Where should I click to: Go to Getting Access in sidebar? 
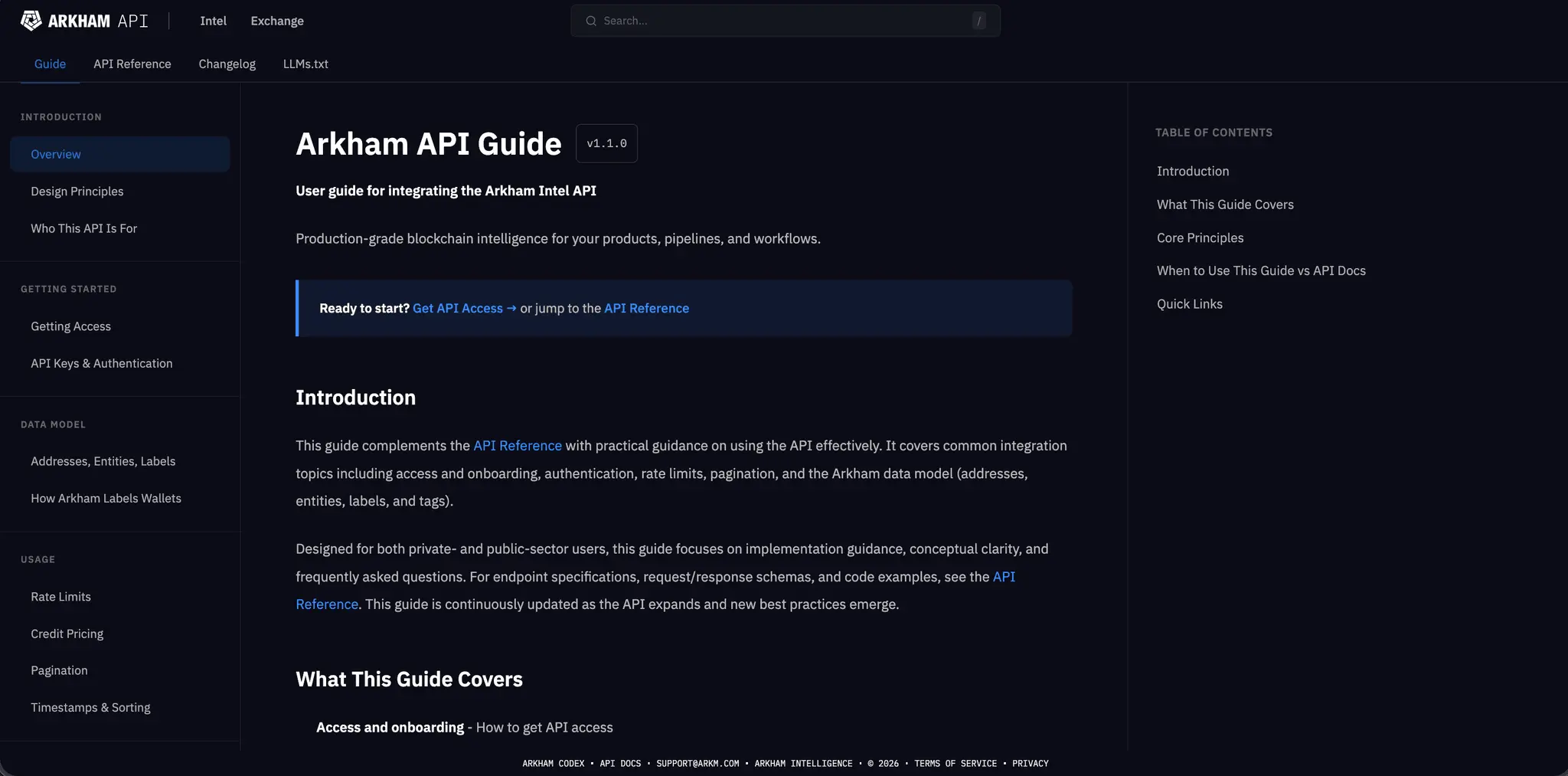[x=71, y=326]
